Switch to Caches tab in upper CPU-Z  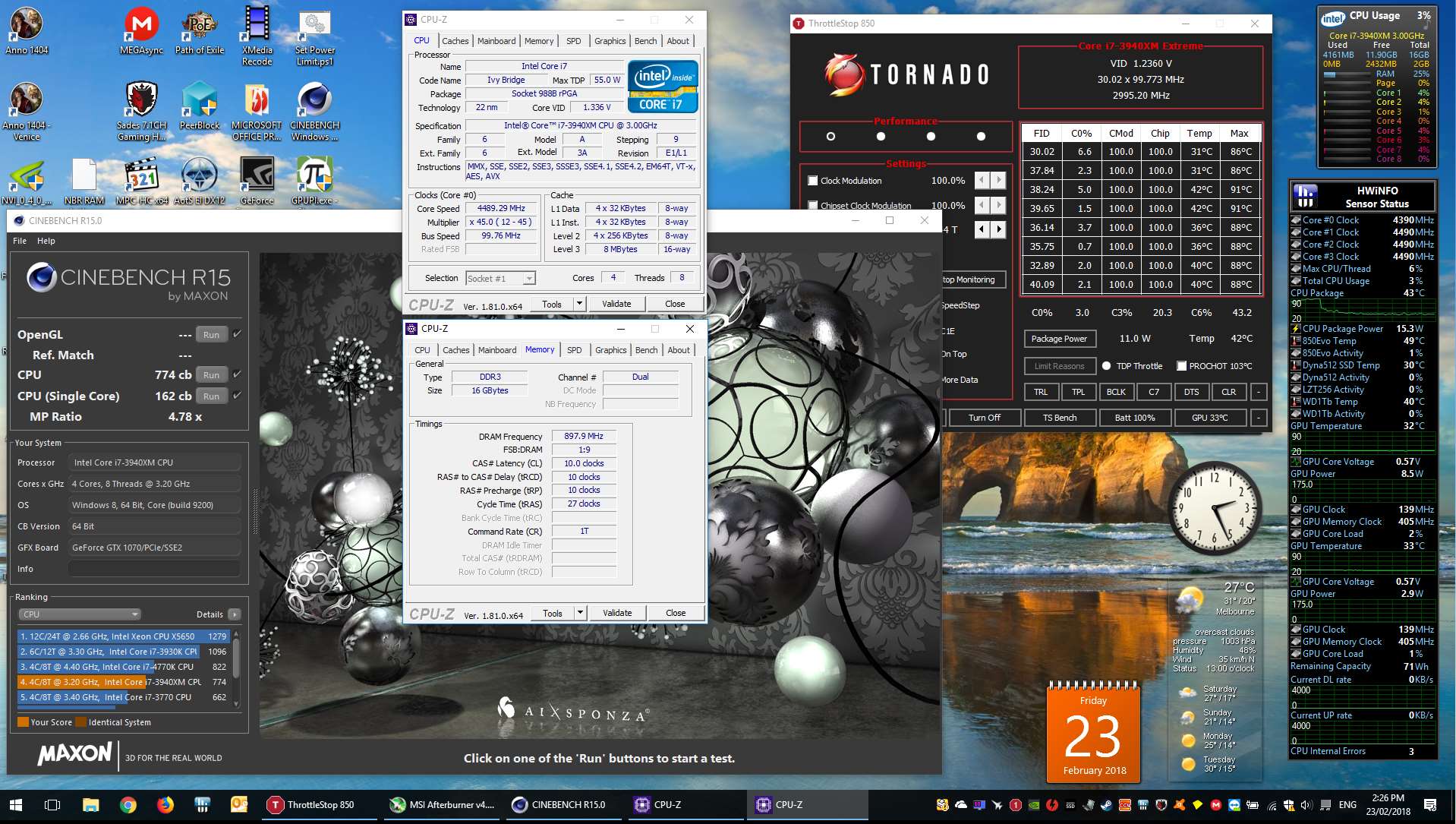[x=455, y=41]
